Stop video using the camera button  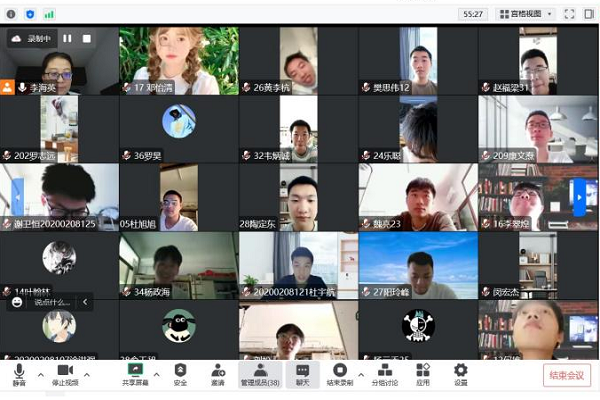click(x=65, y=374)
